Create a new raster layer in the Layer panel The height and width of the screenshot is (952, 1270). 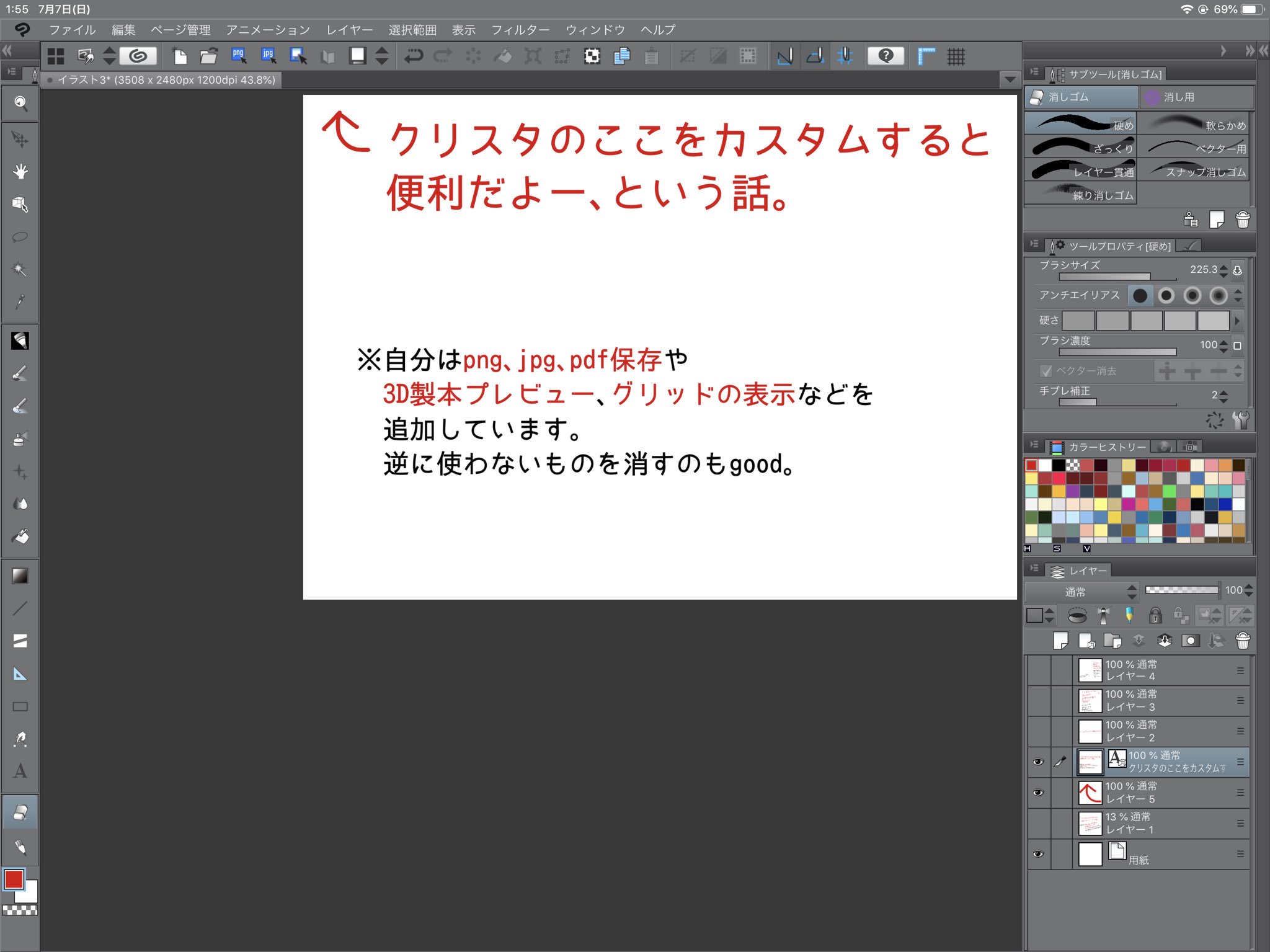[x=1062, y=641]
